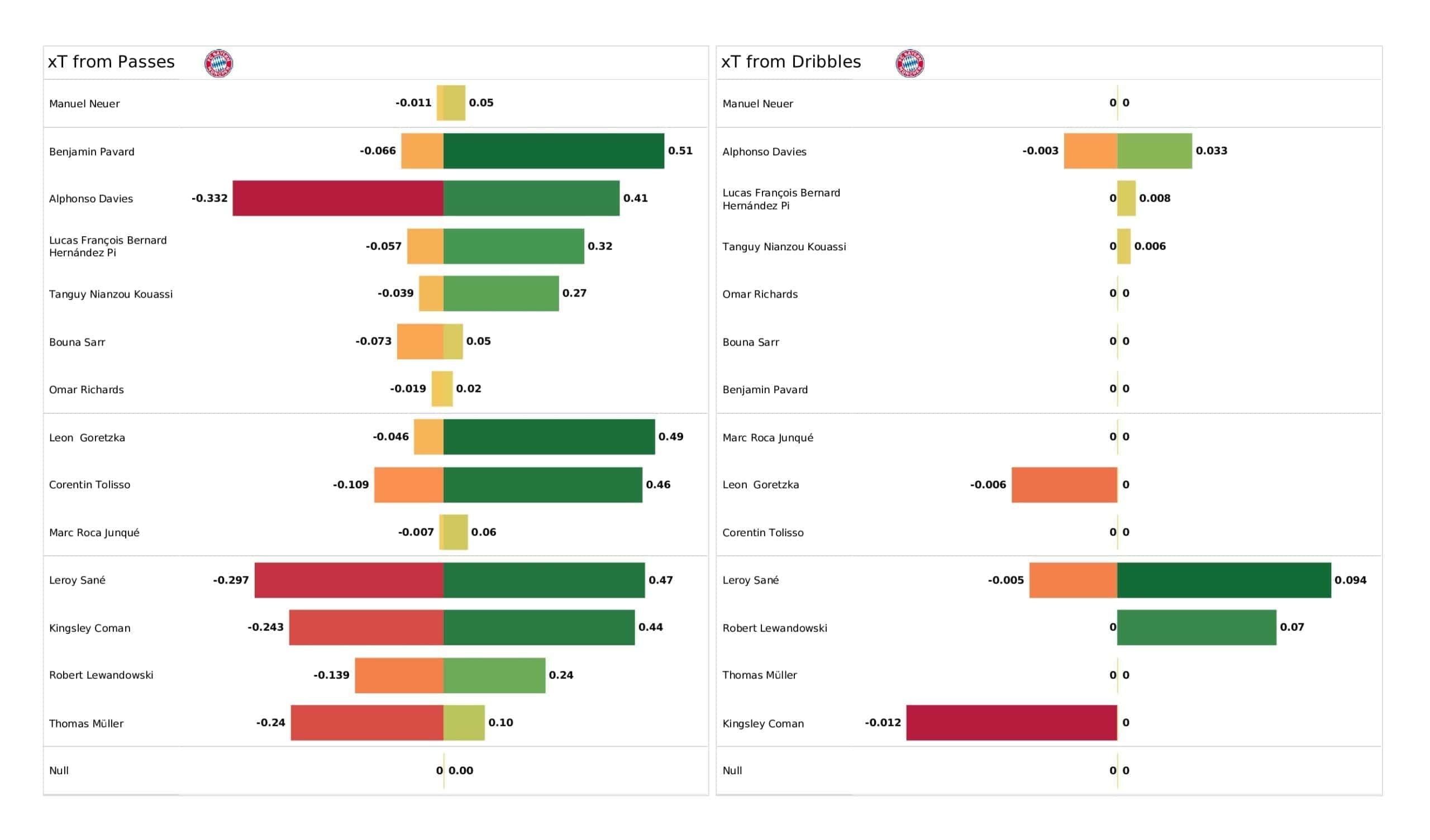Click Kingsley Coman's red negative dribbles bar
Screen dimensions: 1430x840
[1011, 723]
